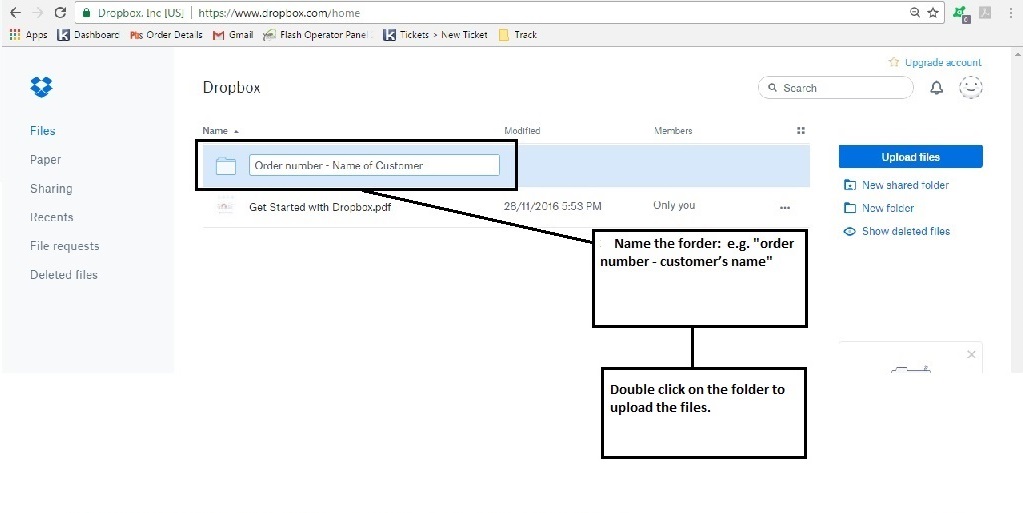
Task: Click the new folder's folder icon
Action: tap(226, 165)
